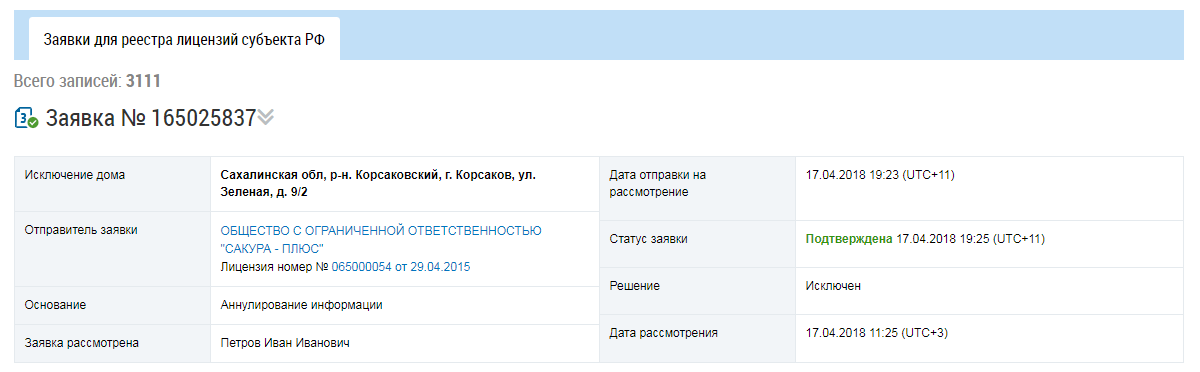Select the Аннулирование информации value
The image size is (1200, 372).
(x=302, y=305)
